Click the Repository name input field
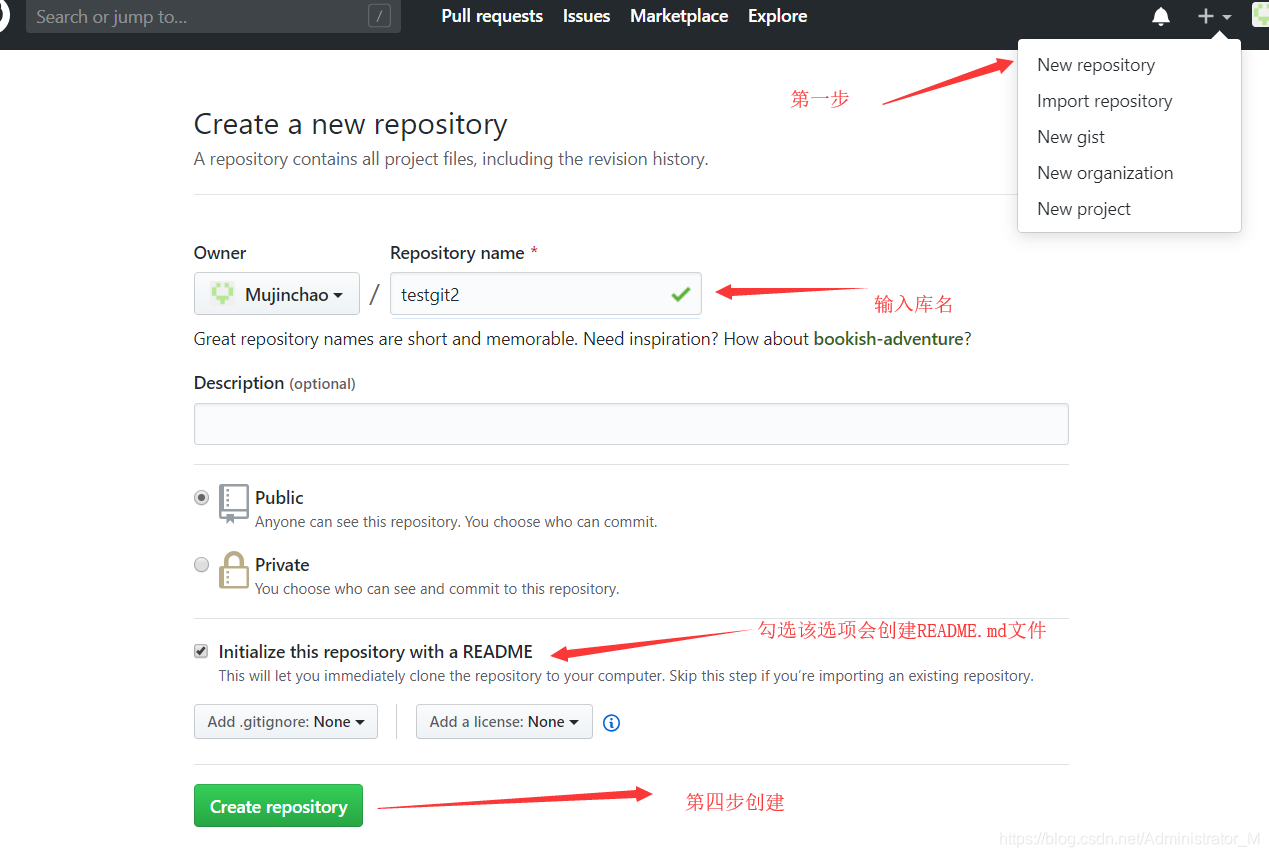 point(546,294)
